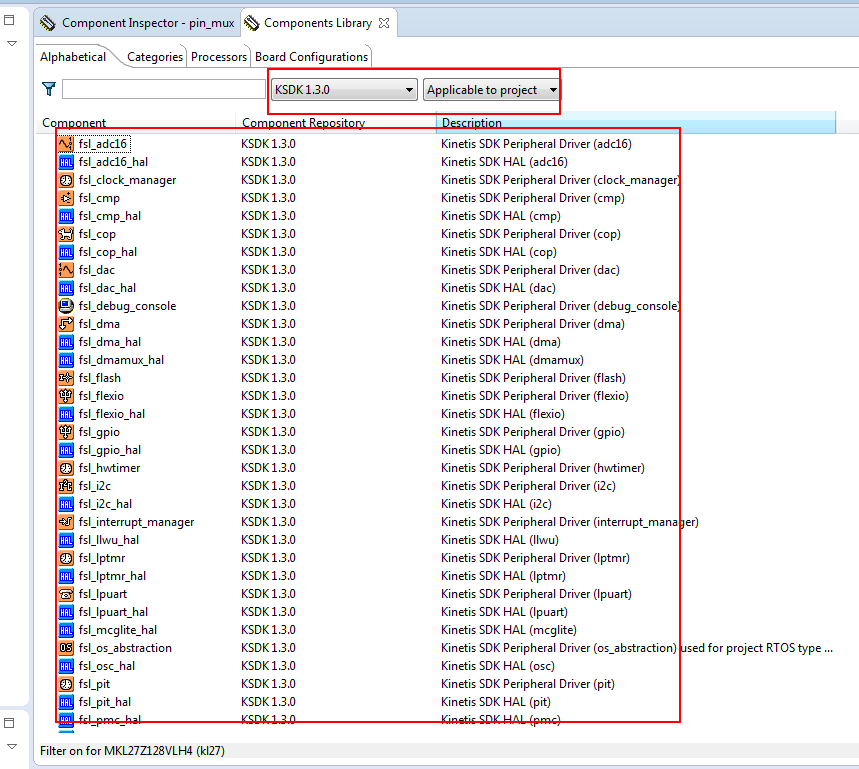Click 'Kinetis SDK Peripheral Driver (flash)' description
The height and width of the screenshot is (769, 859).
pos(533,378)
